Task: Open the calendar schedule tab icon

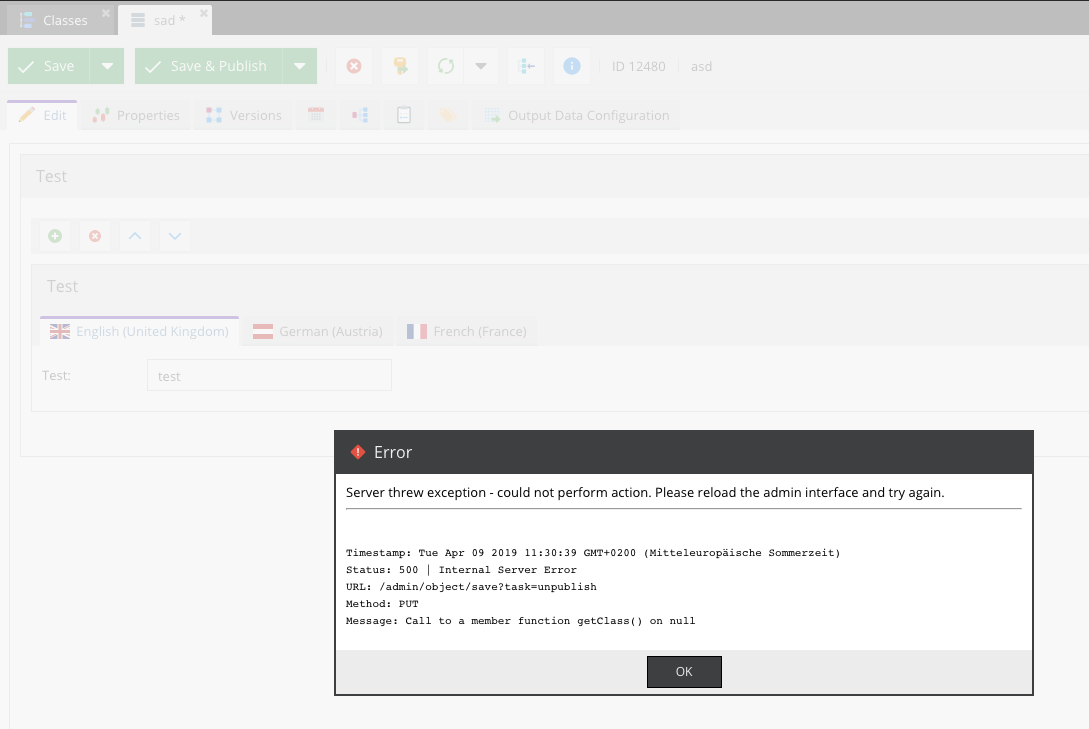Action: pos(316,115)
